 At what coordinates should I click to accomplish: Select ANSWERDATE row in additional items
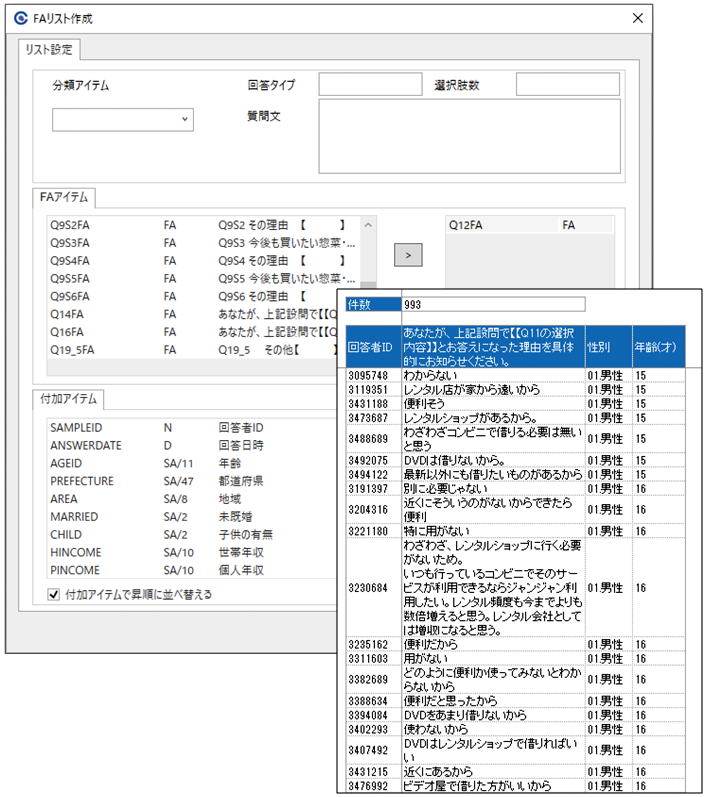192,445
